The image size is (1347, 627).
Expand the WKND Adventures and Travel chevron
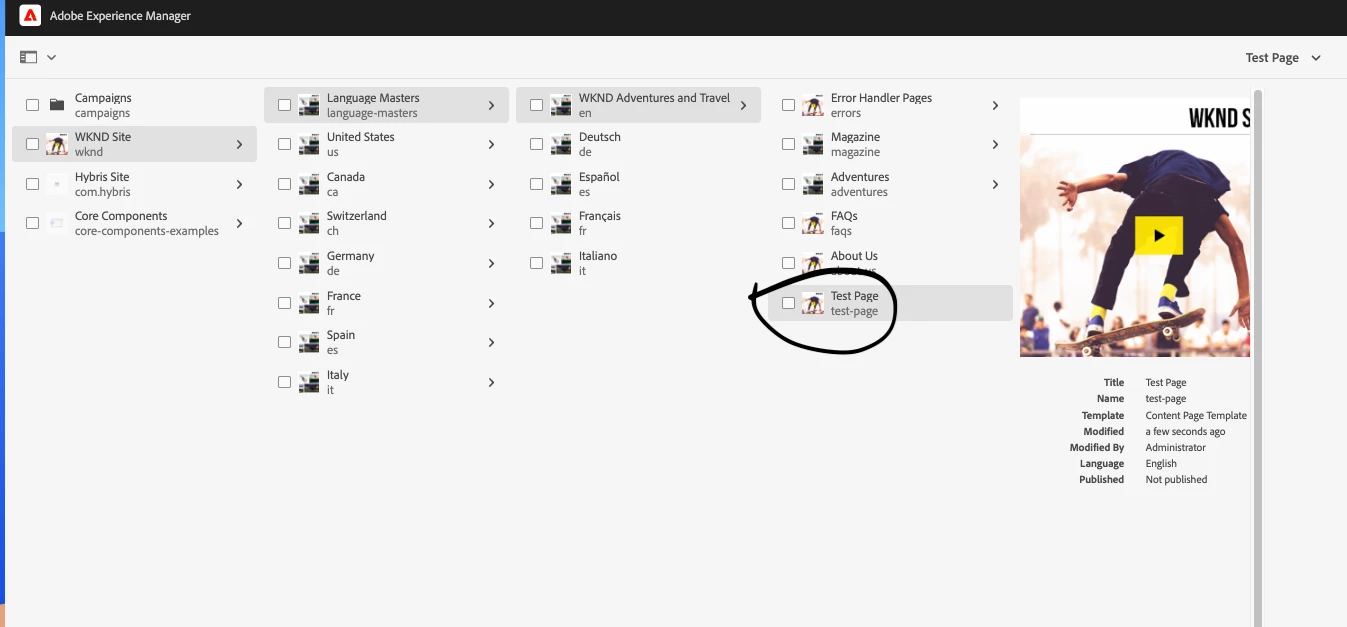(x=744, y=105)
